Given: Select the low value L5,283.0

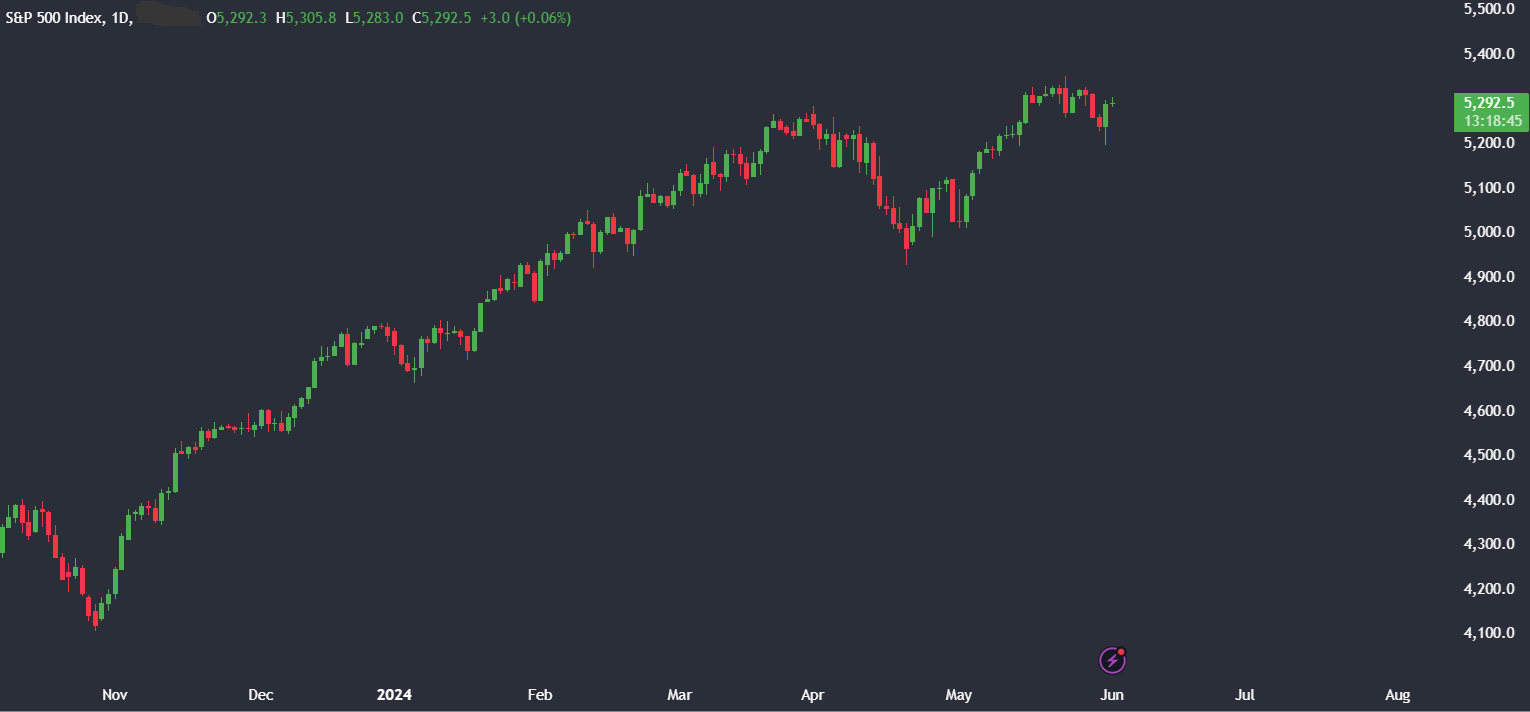Looking at the screenshot, I should pyautogui.click(x=374, y=18).
